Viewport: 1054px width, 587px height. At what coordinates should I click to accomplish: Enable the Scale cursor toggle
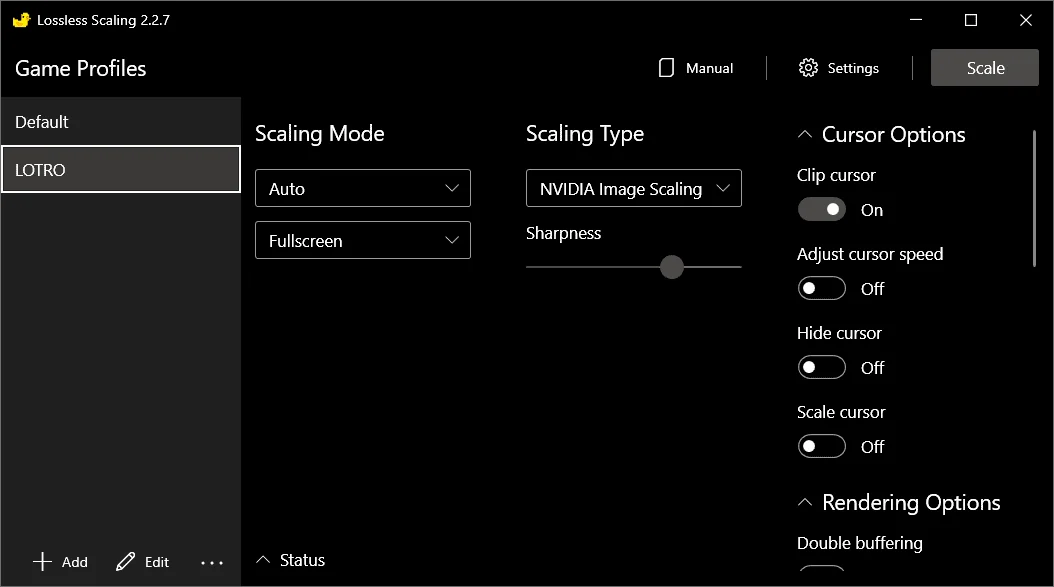coord(821,446)
